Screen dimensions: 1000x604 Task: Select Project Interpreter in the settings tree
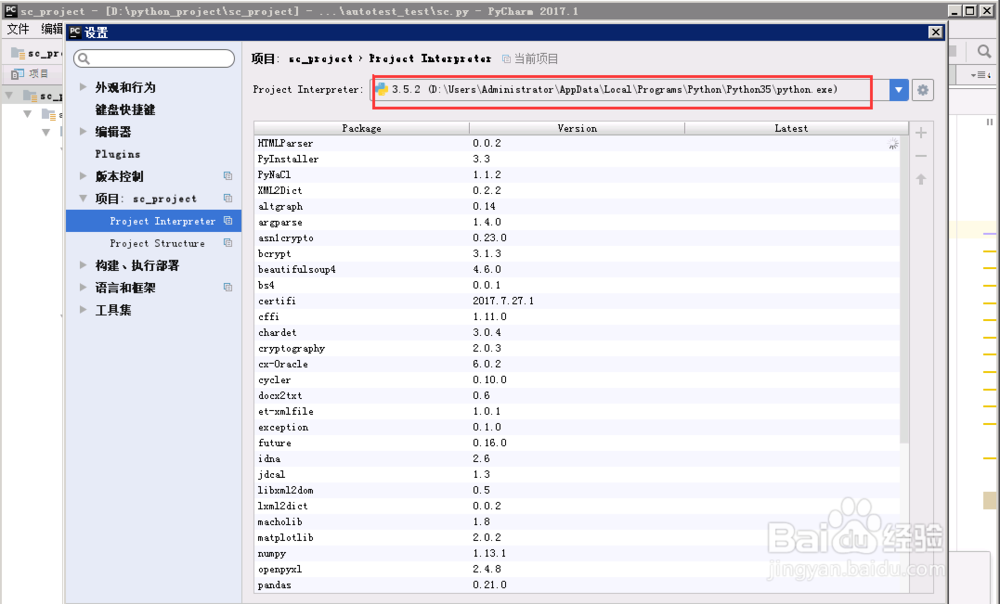coord(153,221)
